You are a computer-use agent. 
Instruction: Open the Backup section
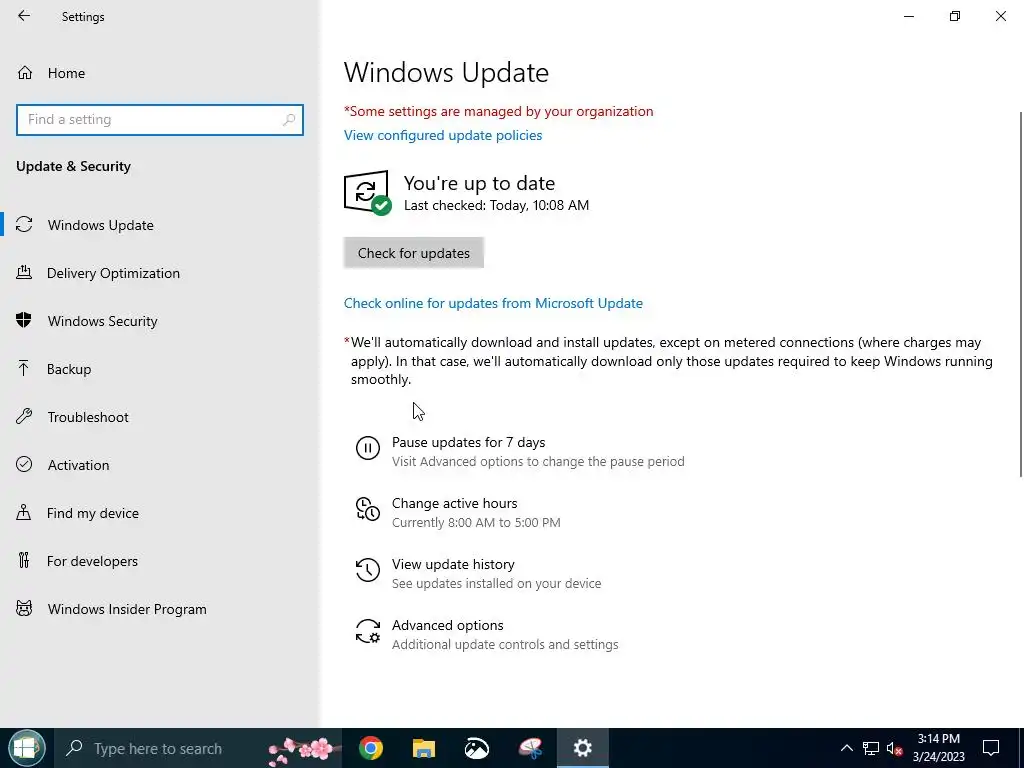(160, 369)
